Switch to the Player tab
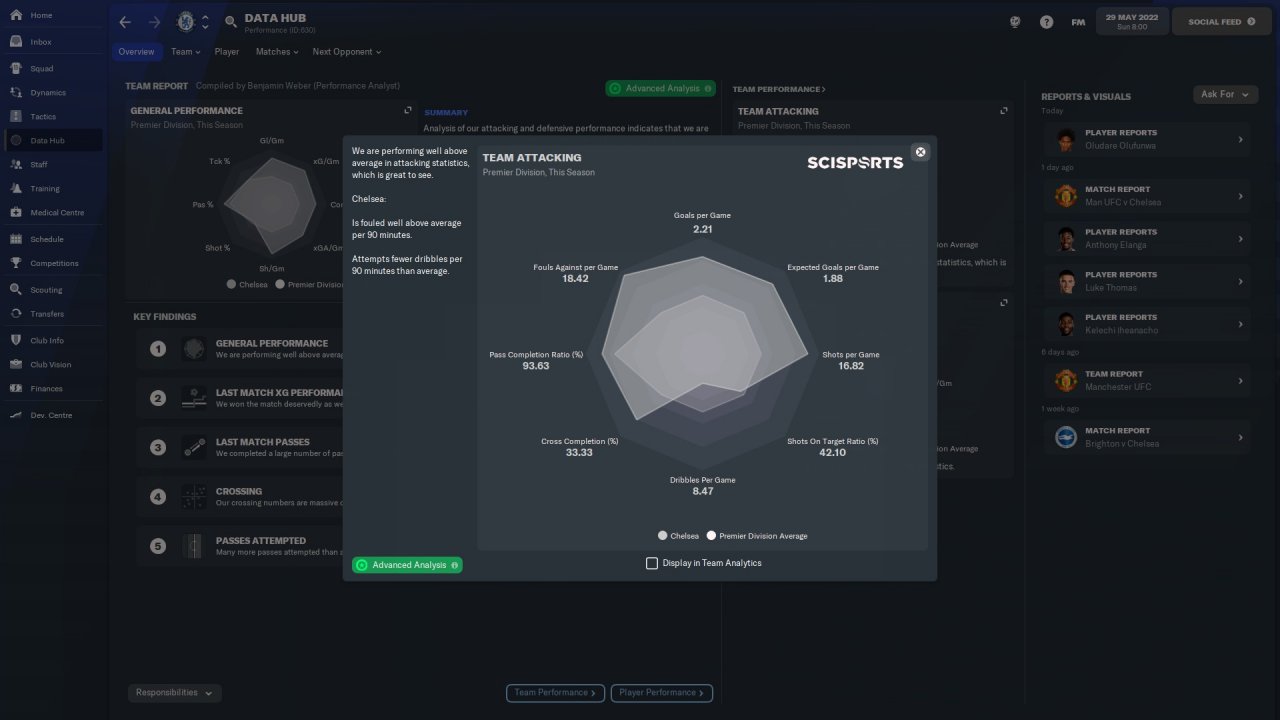 [227, 52]
